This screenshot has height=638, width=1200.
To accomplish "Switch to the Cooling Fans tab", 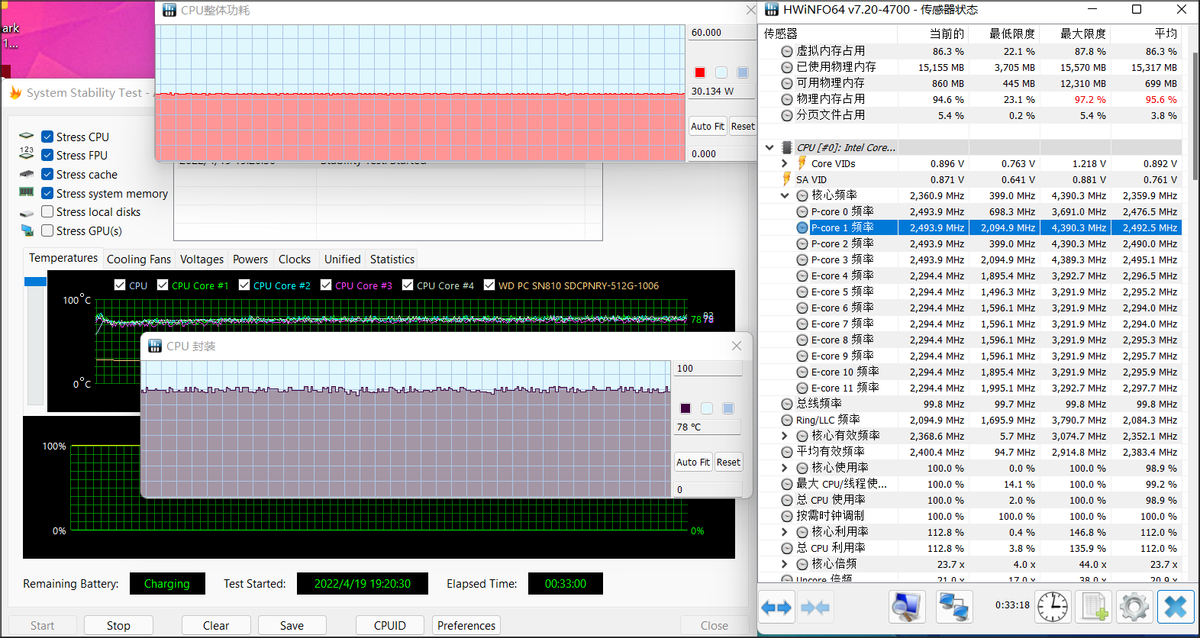I will click(x=139, y=259).
